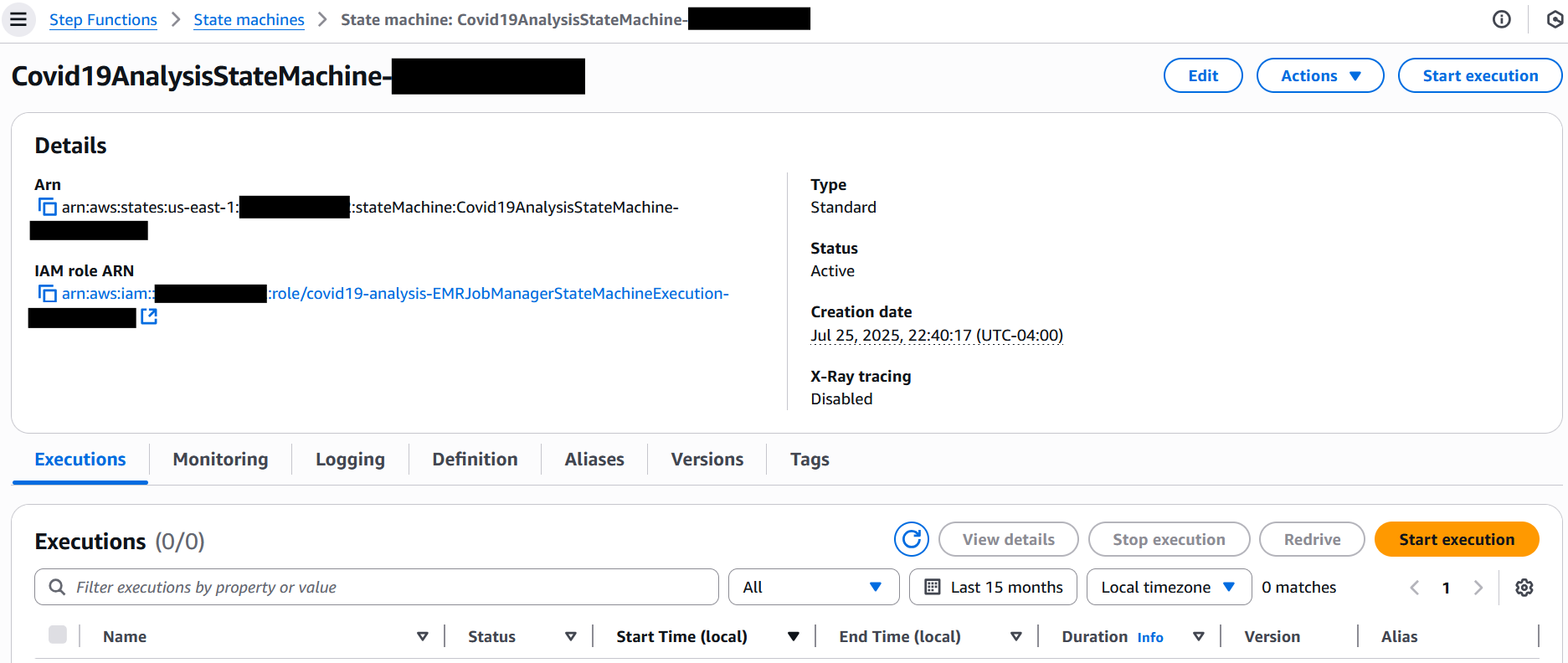Image resolution: width=1568 pixels, height=663 pixels.
Task: Switch to the Versions tab
Action: click(x=707, y=459)
